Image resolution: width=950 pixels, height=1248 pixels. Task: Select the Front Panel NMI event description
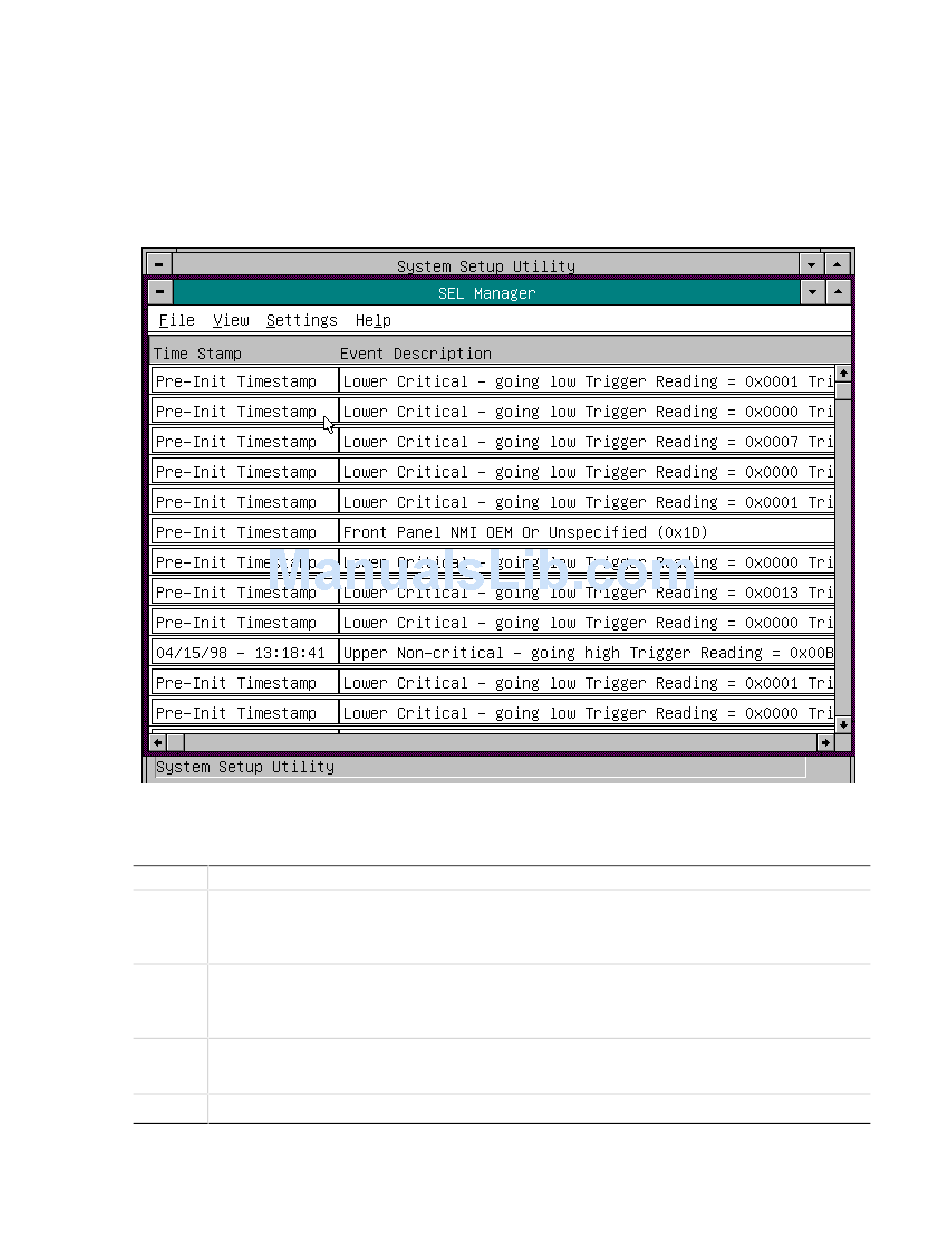pos(587,532)
